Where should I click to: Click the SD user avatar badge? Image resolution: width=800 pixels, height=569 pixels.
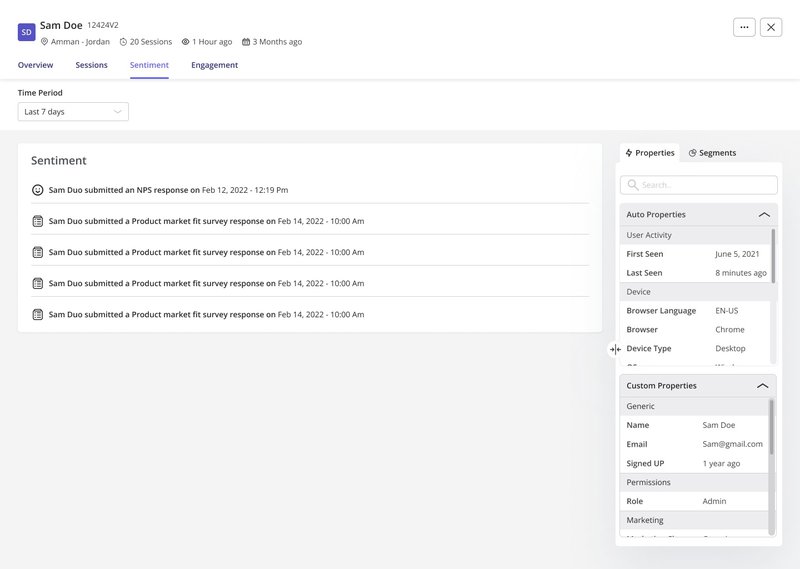[27, 32]
